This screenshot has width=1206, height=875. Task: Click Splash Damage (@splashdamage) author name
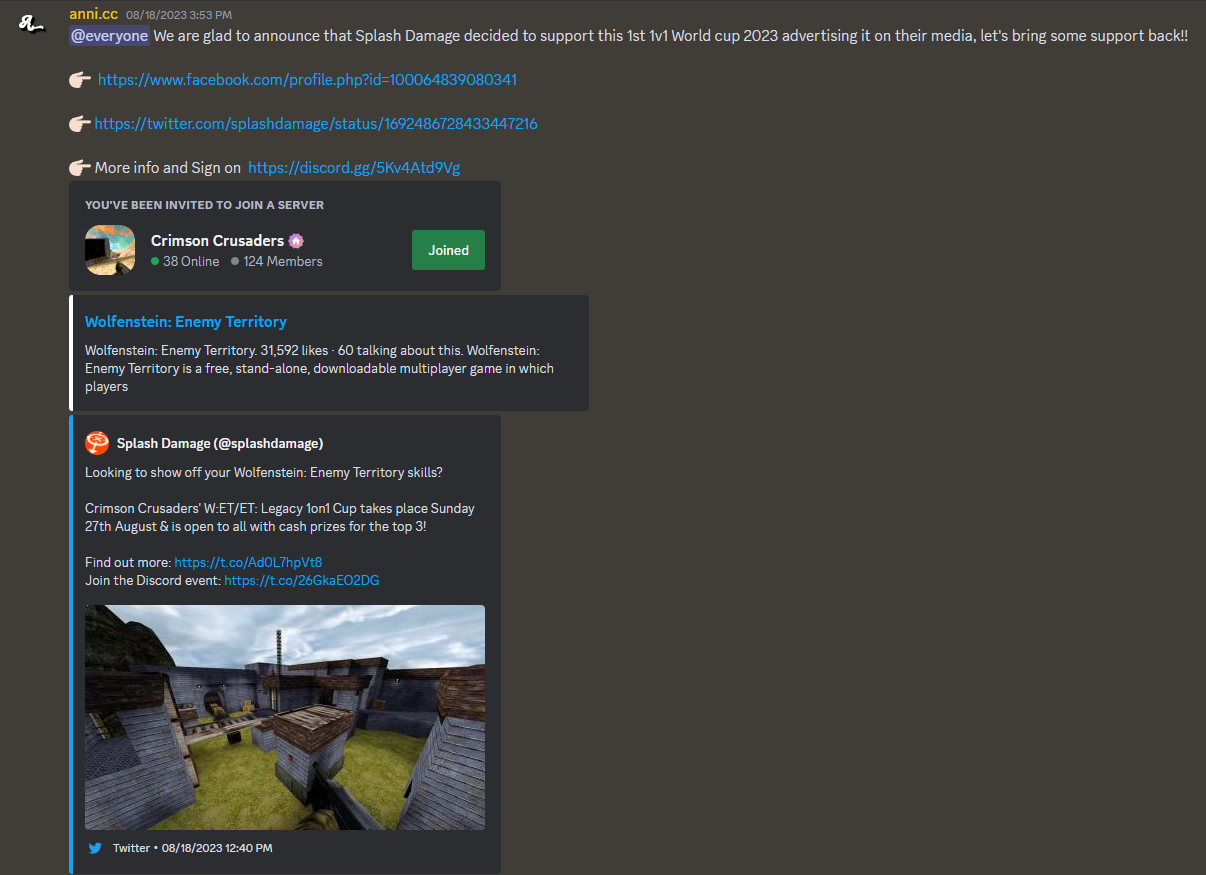(x=220, y=443)
